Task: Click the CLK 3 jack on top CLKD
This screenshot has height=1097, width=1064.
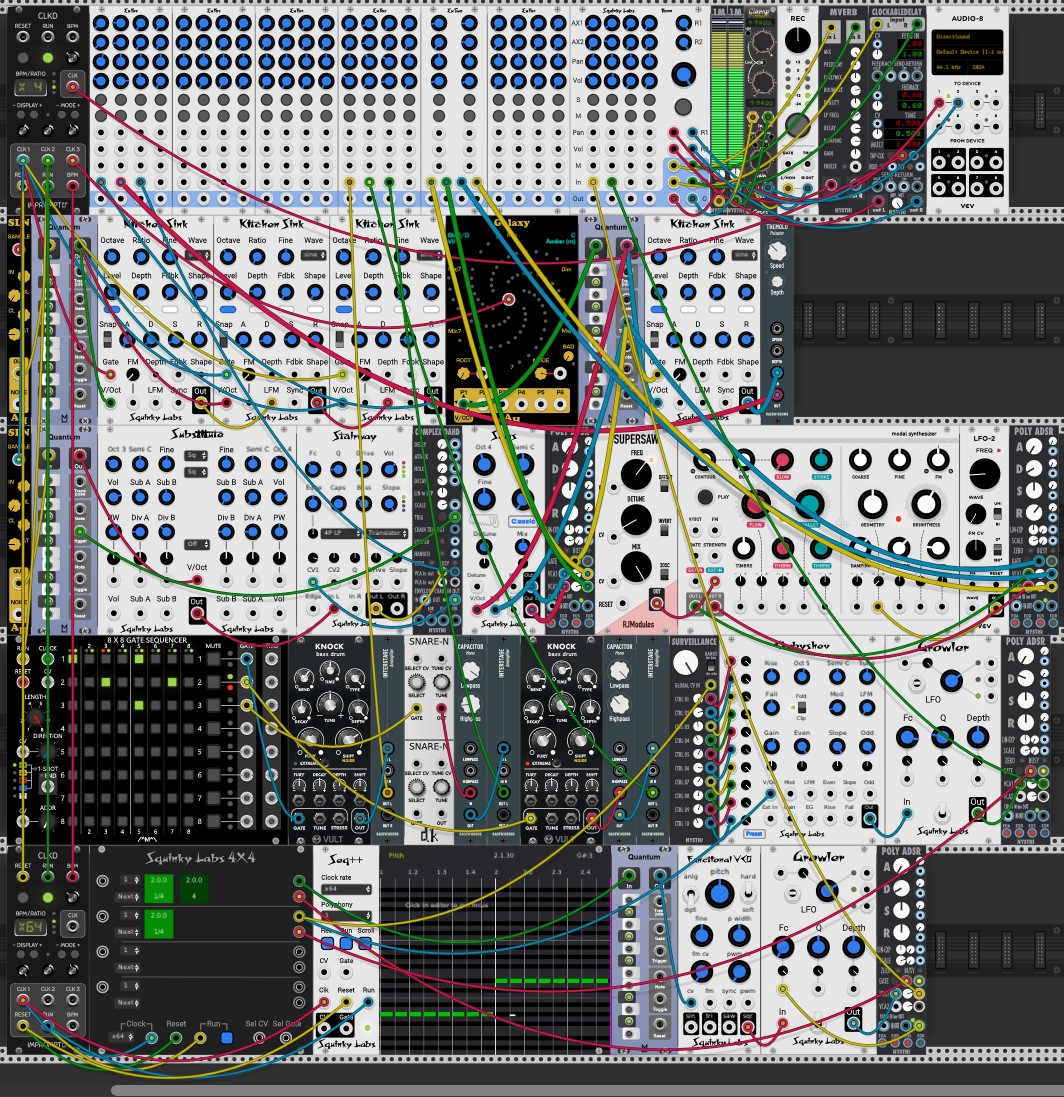Action: (72, 160)
